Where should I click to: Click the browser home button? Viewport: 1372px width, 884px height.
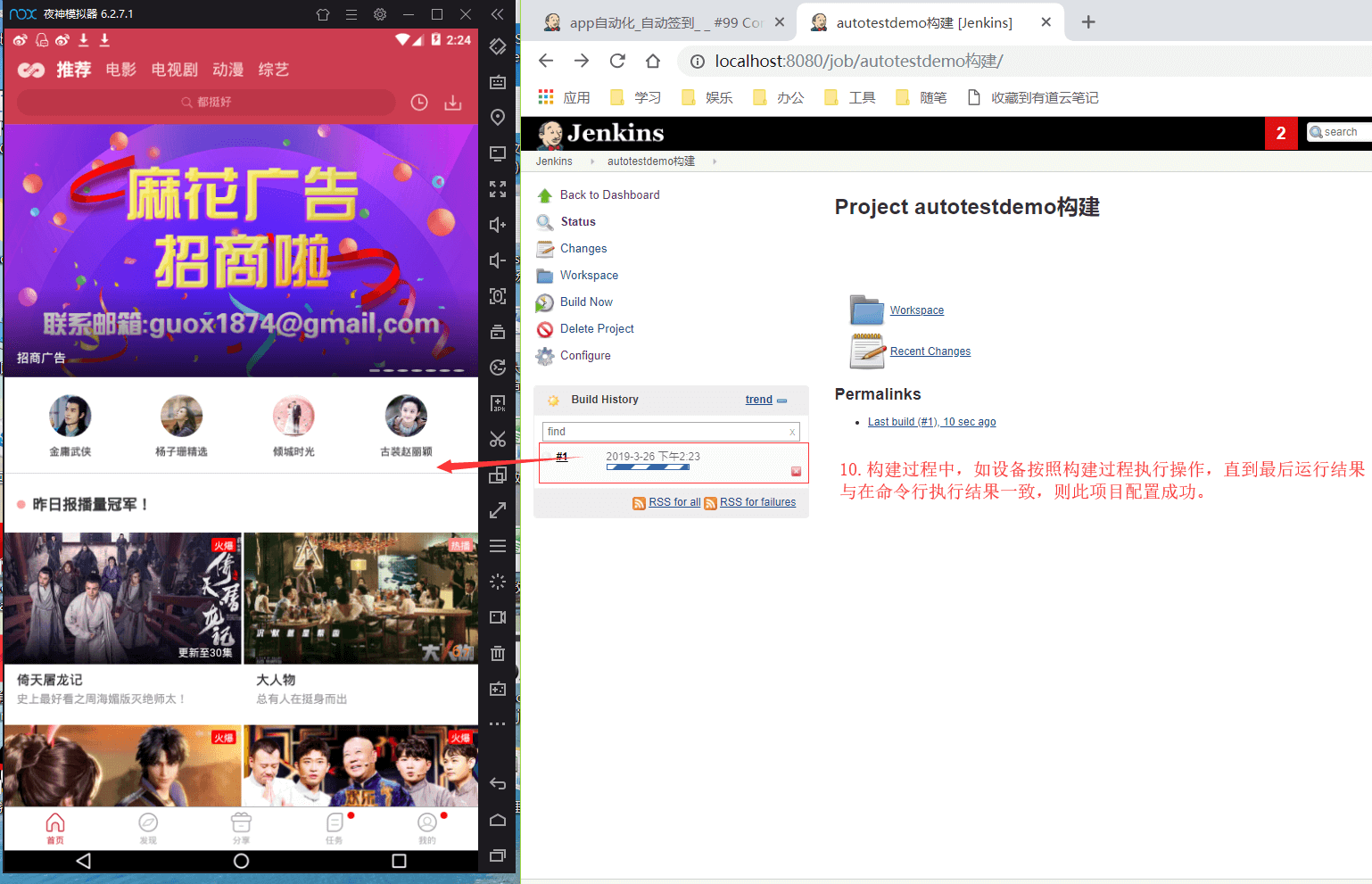coord(653,61)
